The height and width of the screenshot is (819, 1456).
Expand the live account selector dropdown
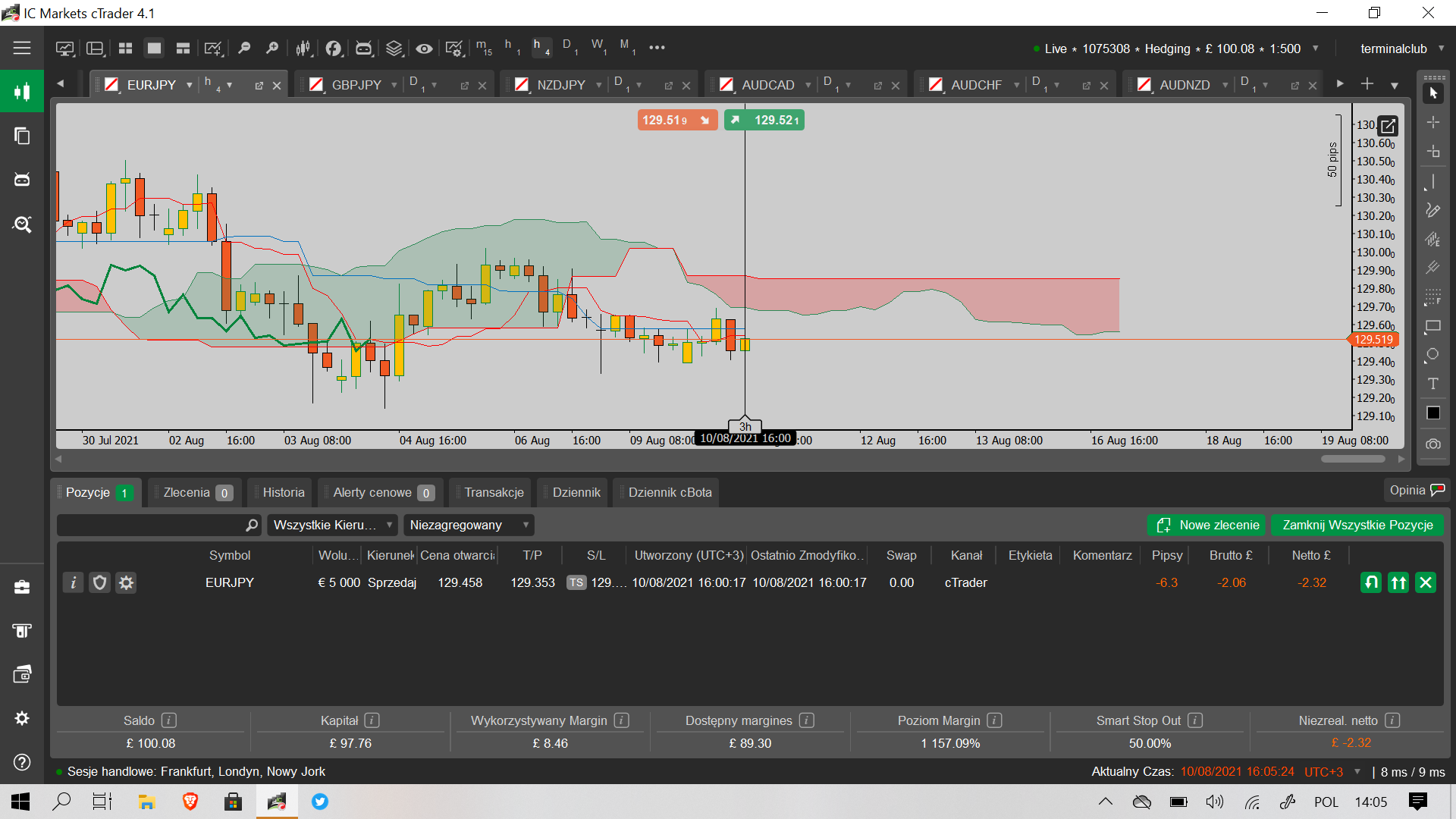pyautogui.click(x=1316, y=49)
